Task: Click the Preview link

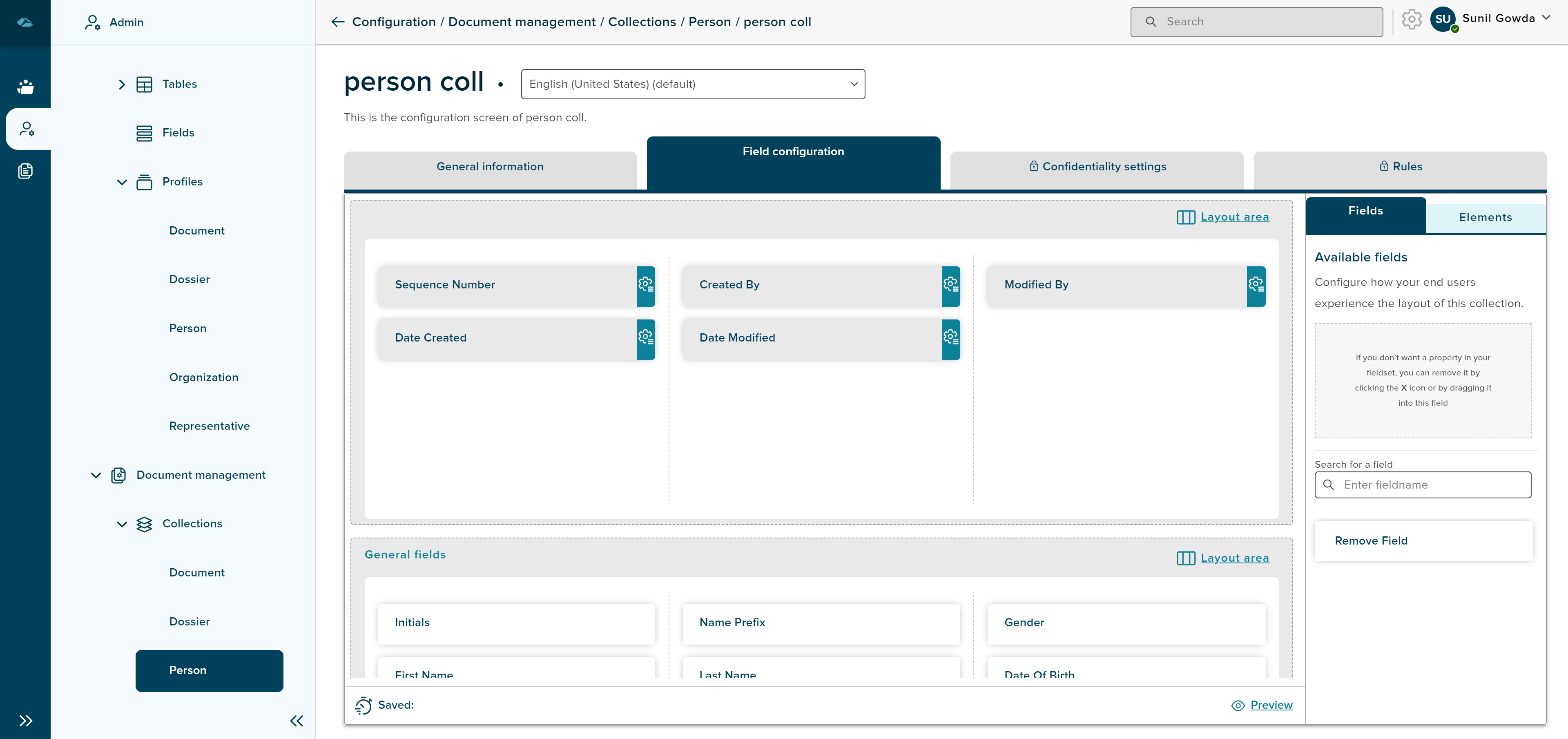Action: click(x=1270, y=705)
